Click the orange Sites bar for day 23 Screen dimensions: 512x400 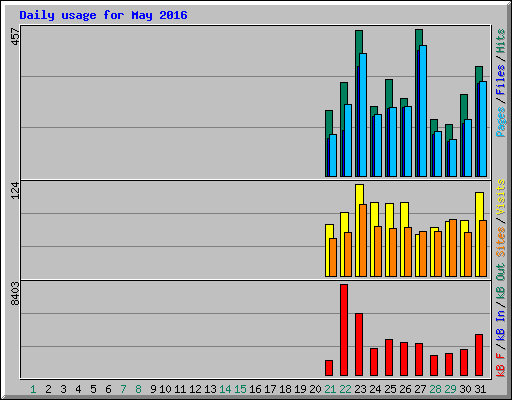coord(363,240)
